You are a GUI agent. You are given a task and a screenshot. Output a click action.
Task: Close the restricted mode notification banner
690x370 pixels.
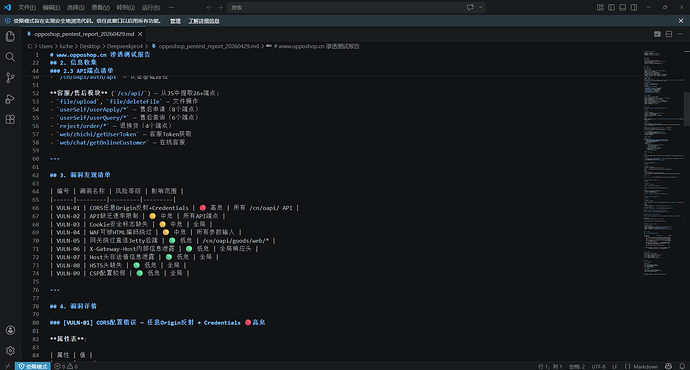click(x=681, y=21)
